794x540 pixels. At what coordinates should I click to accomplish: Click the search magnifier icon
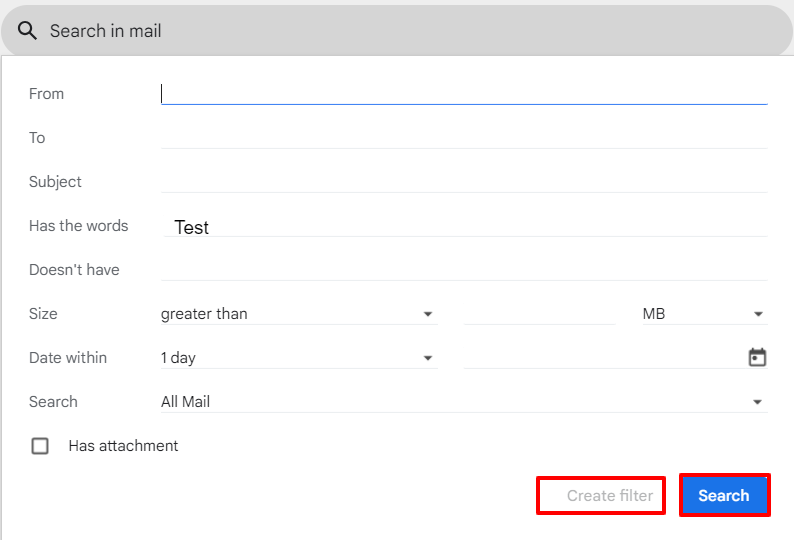28,31
